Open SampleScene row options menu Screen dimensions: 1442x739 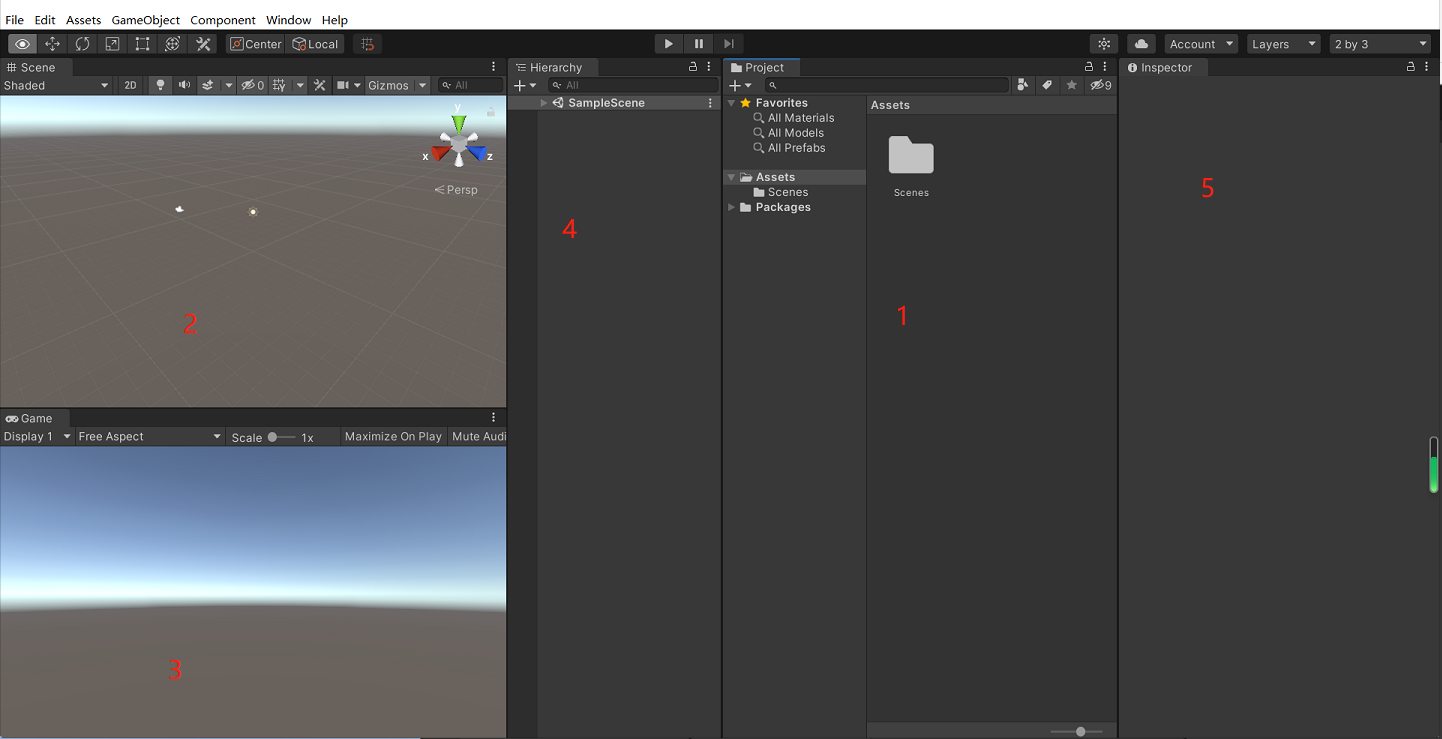point(710,103)
